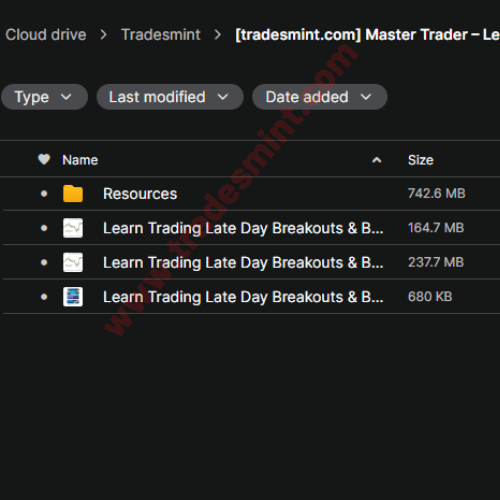Click the current Master Trader breadcrumb
500x500 pixels.
[x=367, y=35]
